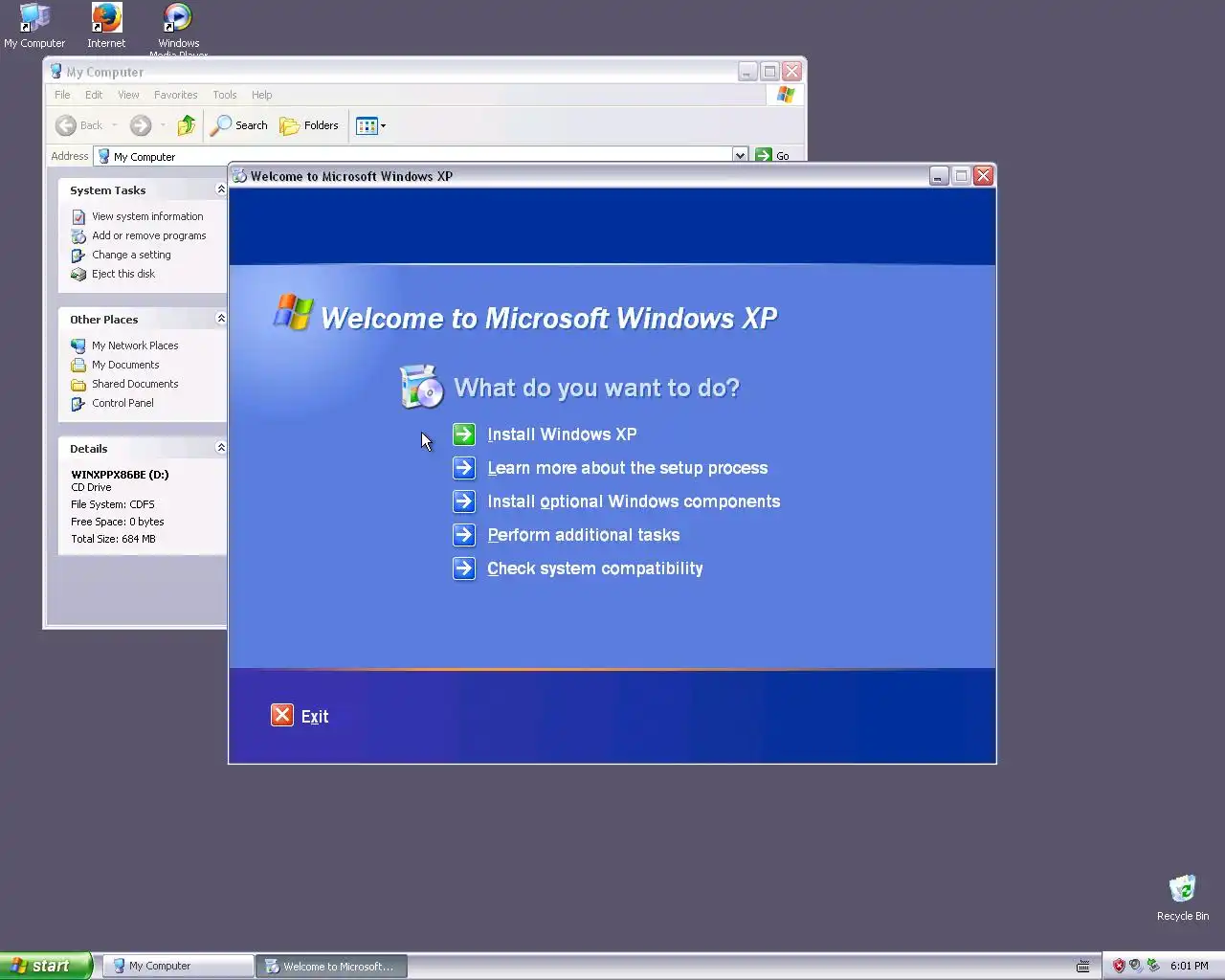Image resolution: width=1225 pixels, height=980 pixels.
Task: Click the Recycle Bin desktop icon
Action: pyautogui.click(x=1183, y=898)
